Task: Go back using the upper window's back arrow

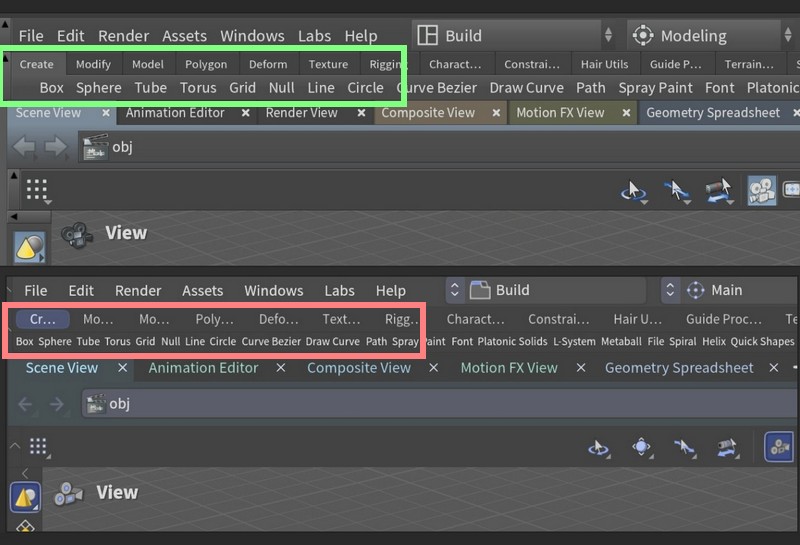Action: (24, 147)
